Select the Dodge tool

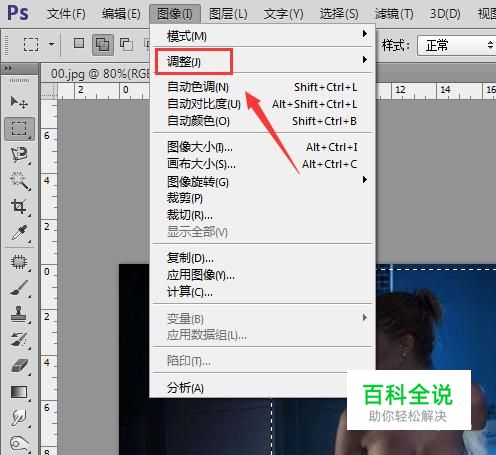click(x=19, y=443)
